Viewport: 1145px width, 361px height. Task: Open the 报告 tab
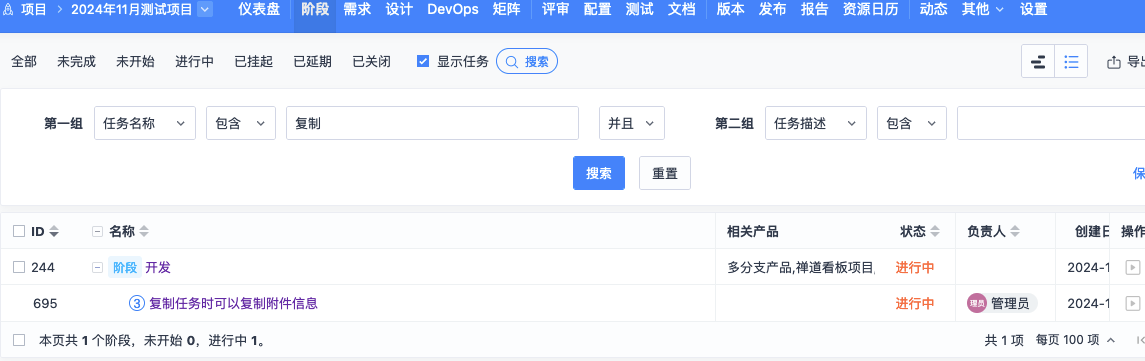click(814, 10)
